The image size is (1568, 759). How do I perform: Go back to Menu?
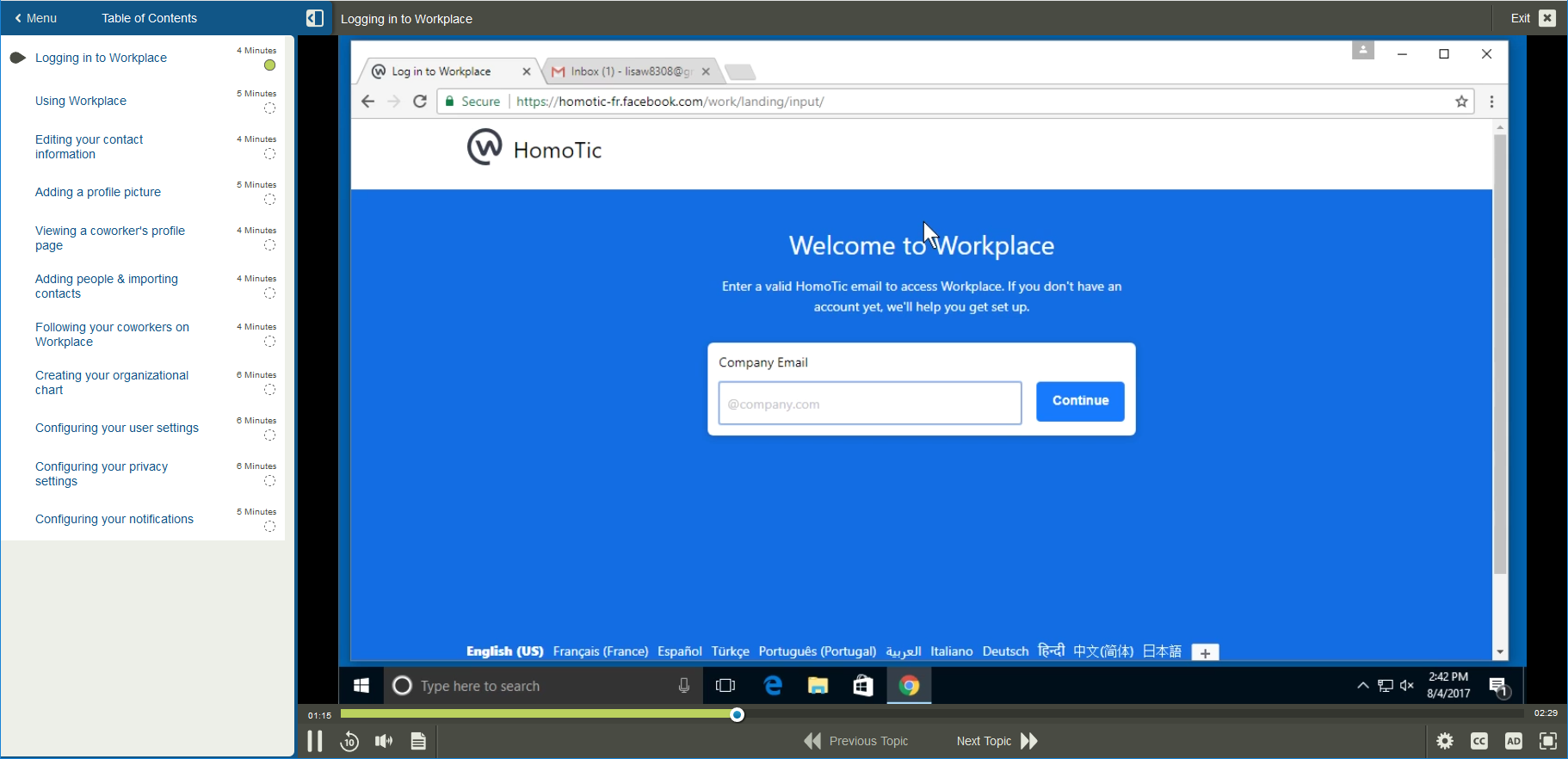click(35, 18)
